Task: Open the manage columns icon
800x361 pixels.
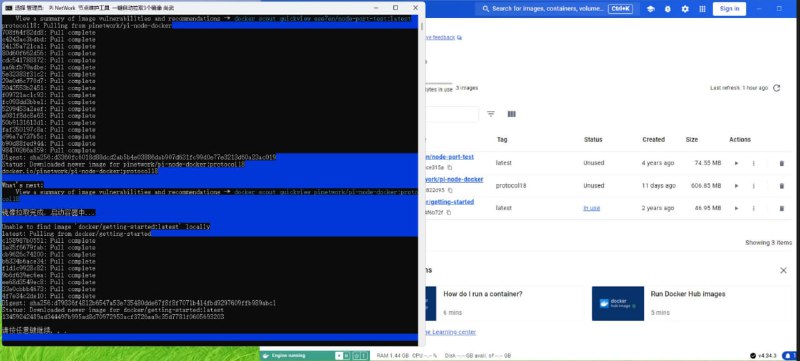Action: 512,114
